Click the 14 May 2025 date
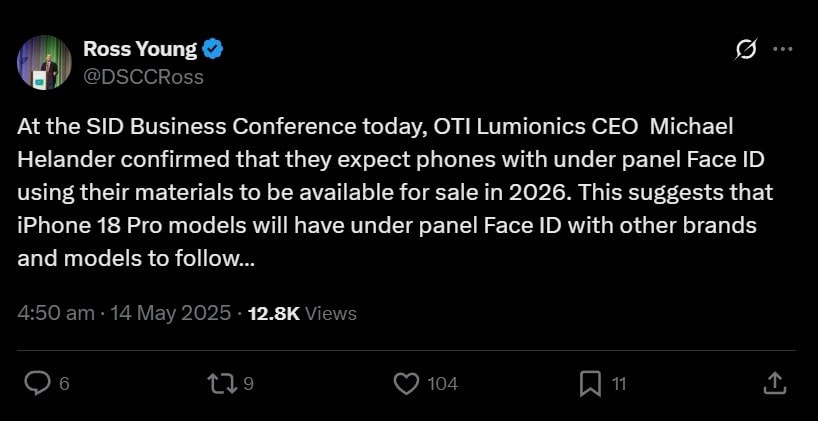Image resolution: width=818 pixels, height=421 pixels. point(170,313)
